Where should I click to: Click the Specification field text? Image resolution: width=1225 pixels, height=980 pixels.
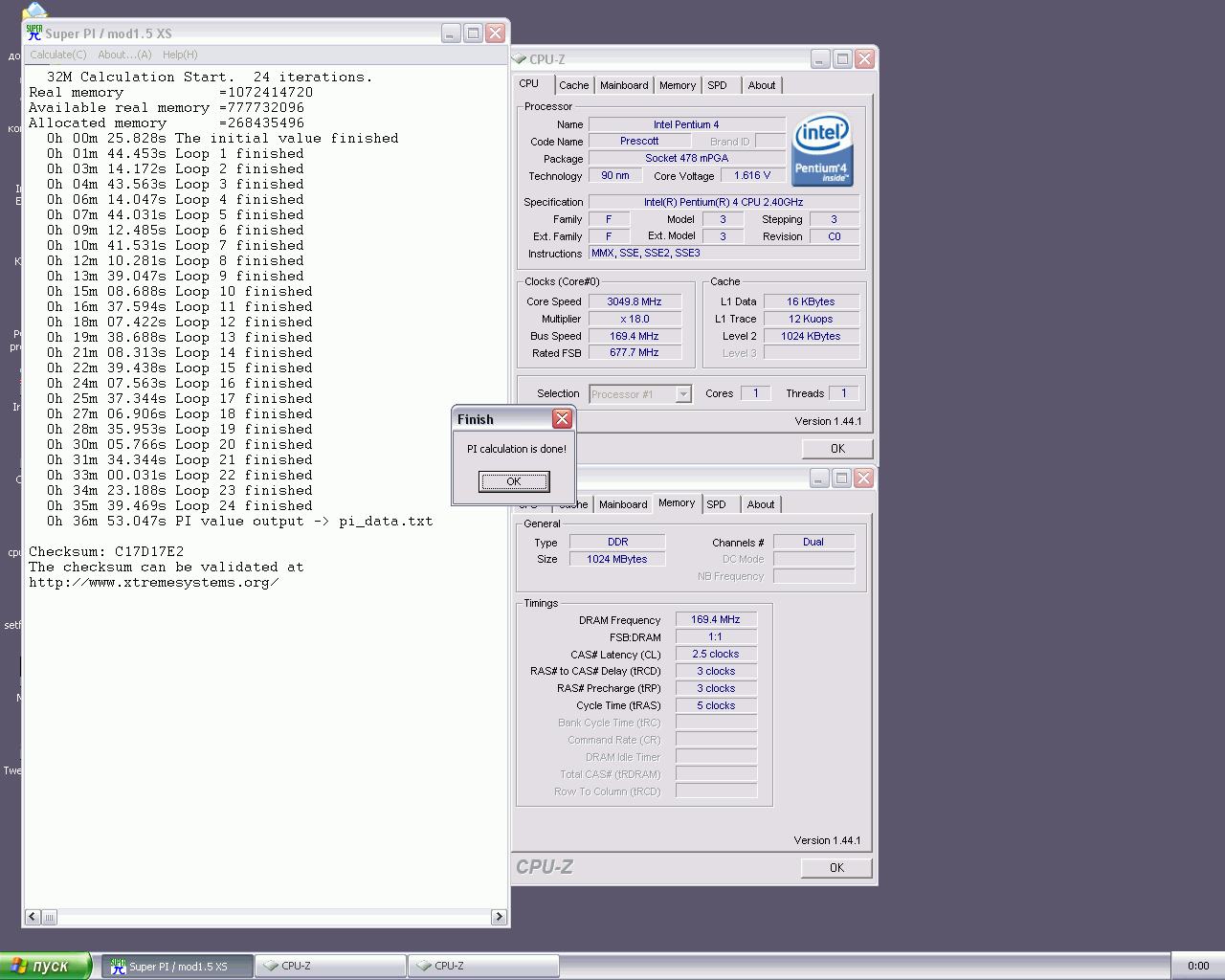[724, 202]
